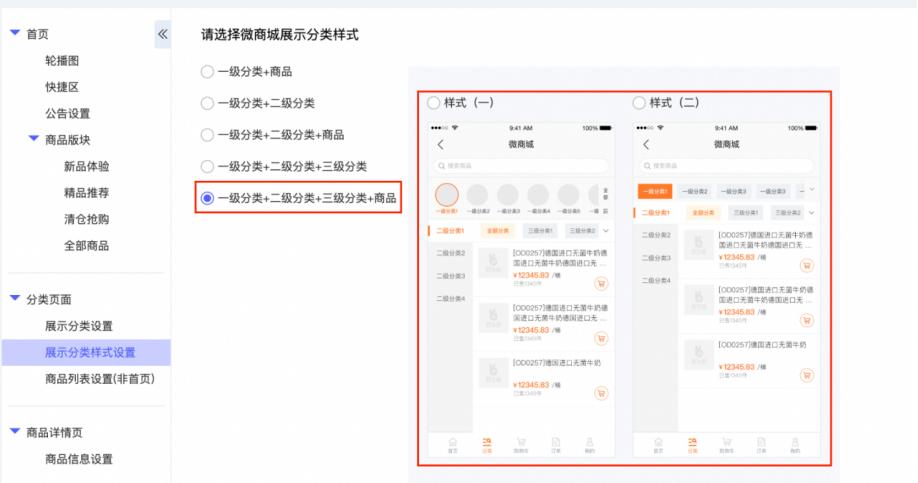
Task: Select the 一级分类+商品 radio option
Action: coord(207,72)
